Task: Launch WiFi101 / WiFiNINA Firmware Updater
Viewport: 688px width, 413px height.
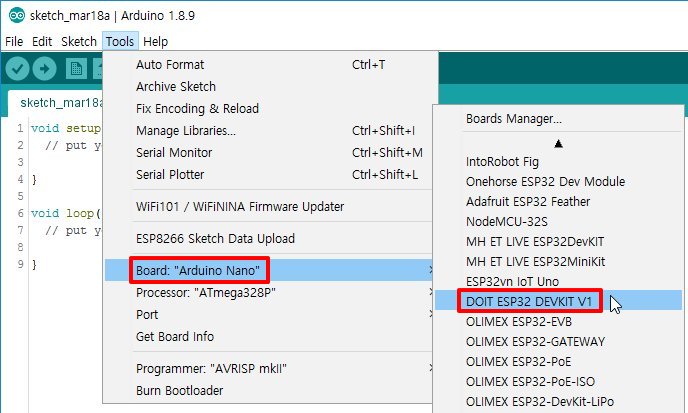Action: coord(270,207)
